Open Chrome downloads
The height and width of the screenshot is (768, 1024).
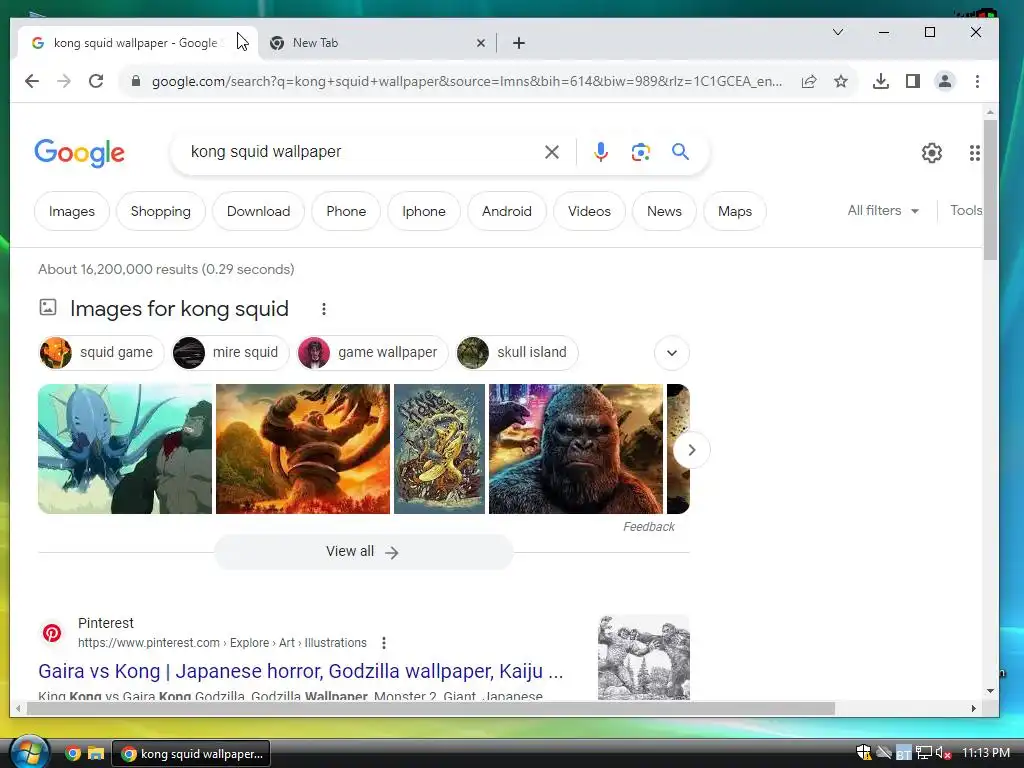coord(880,81)
